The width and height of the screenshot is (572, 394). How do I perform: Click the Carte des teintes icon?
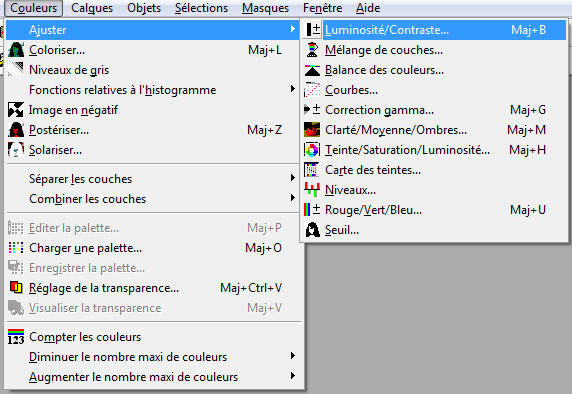tap(312, 170)
